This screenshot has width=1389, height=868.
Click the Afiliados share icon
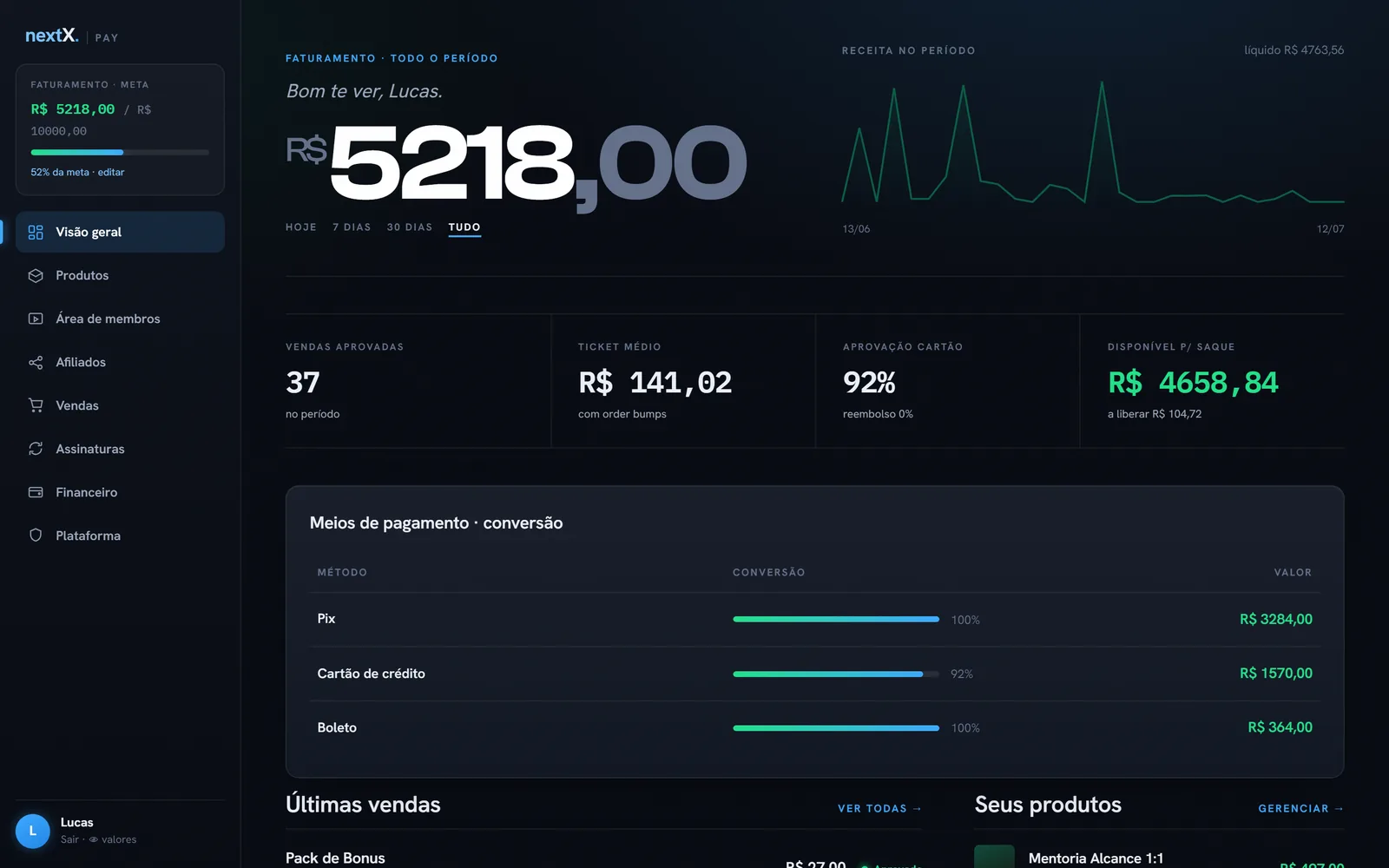click(x=36, y=362)
